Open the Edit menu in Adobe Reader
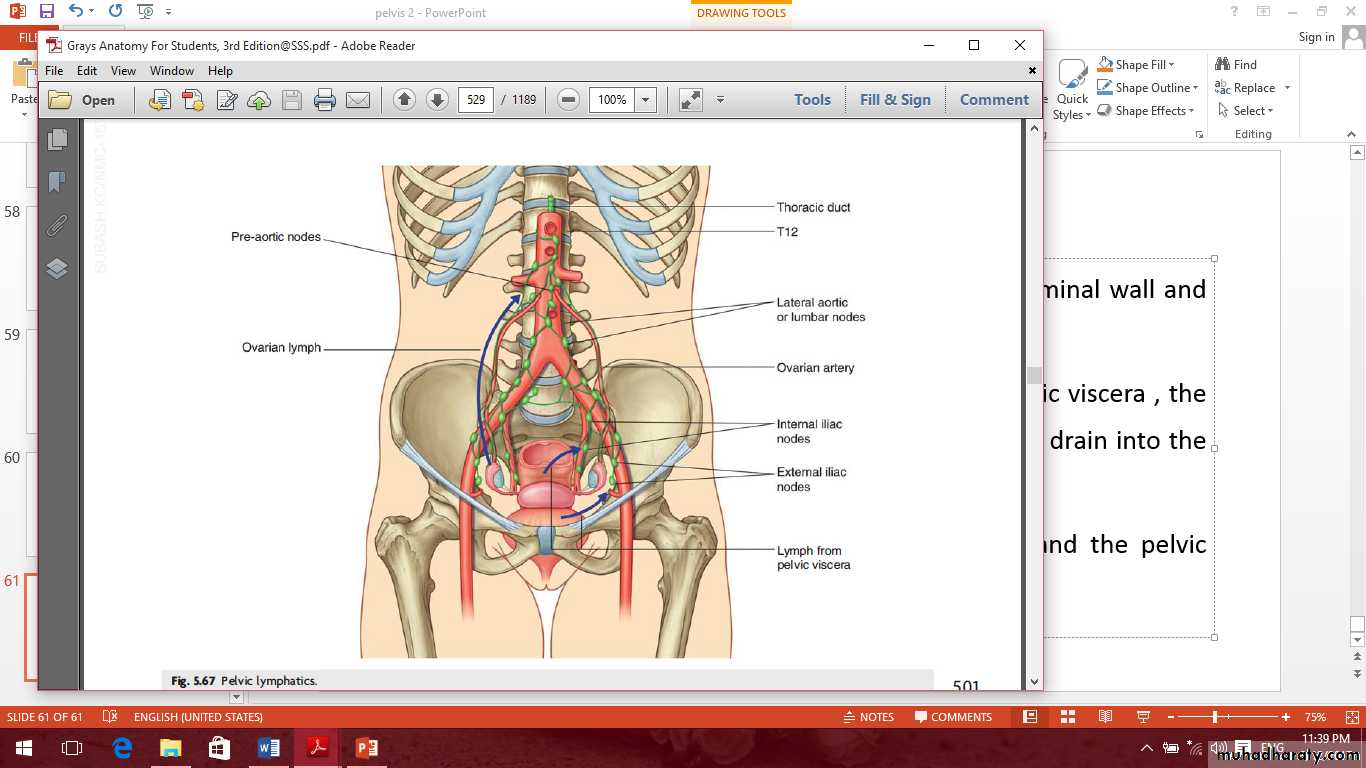The width and height of the screenshot is (1366, 768). pyautogui.click(x=87, y=71)
